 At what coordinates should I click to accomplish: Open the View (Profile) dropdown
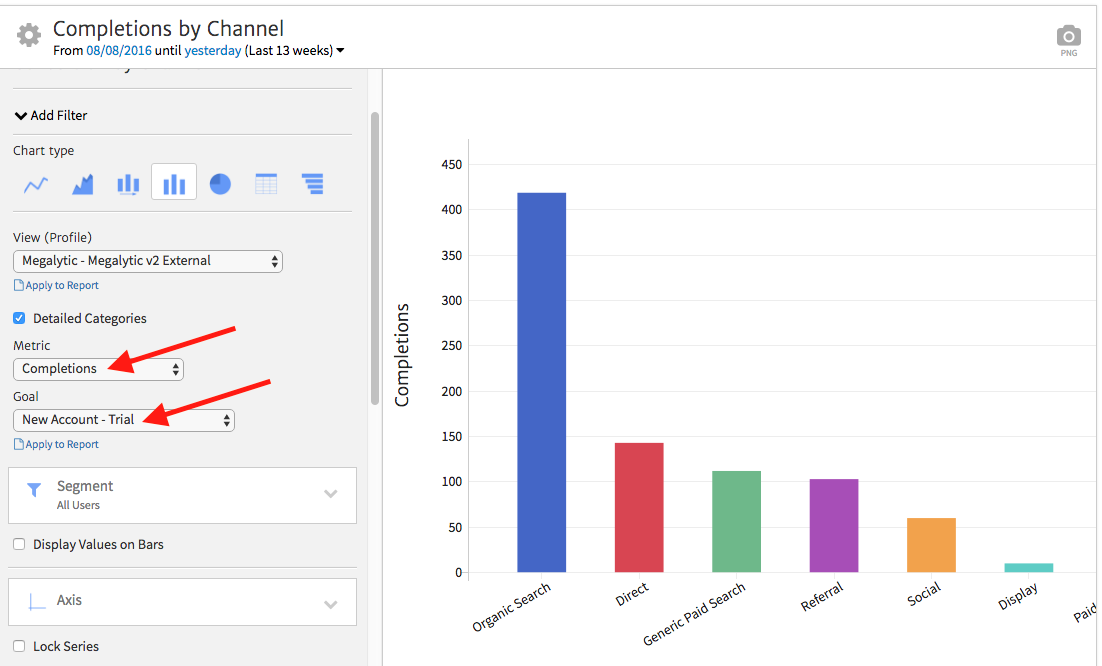coord(148,261)
